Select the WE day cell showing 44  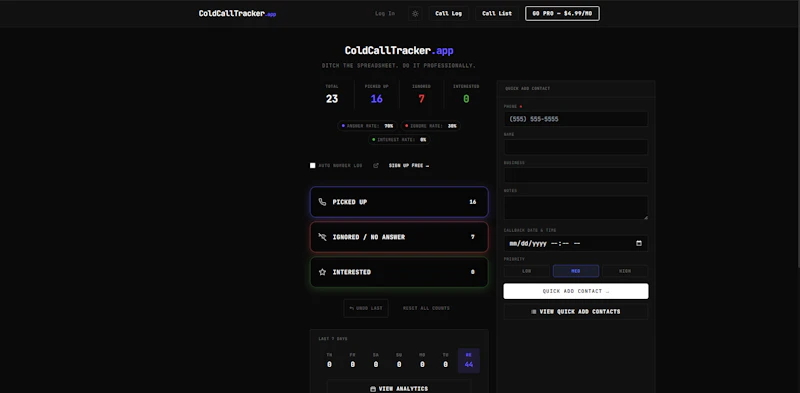click(469, 360)
